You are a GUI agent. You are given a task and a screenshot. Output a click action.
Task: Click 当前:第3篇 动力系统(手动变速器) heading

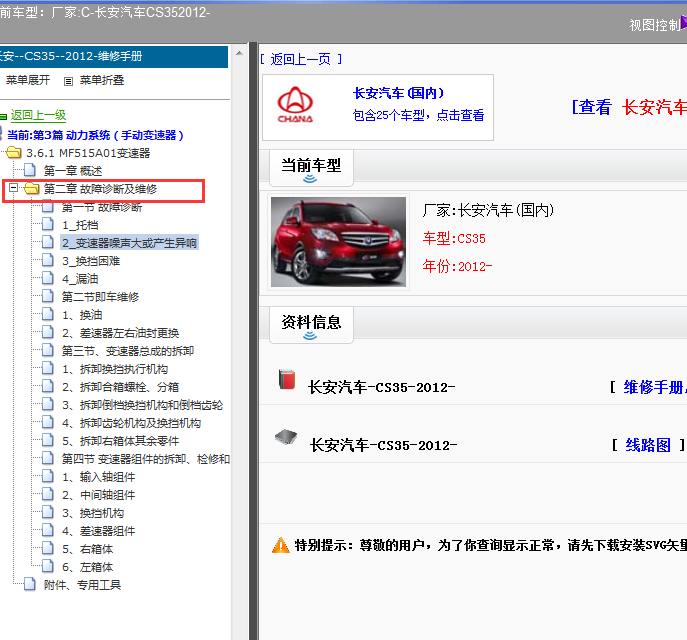[95, 135]
